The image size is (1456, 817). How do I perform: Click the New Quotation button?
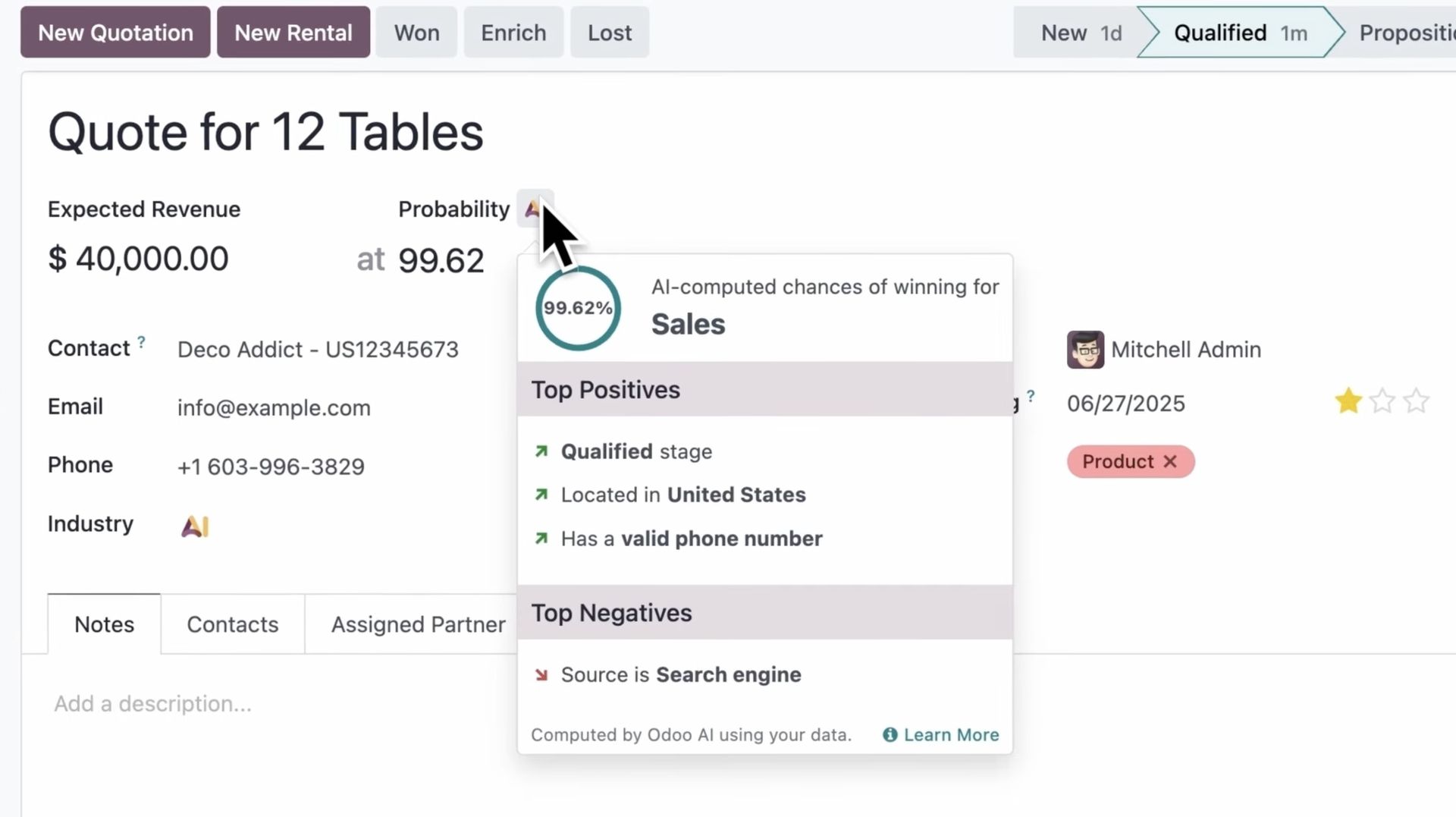[x=115, y=33]
